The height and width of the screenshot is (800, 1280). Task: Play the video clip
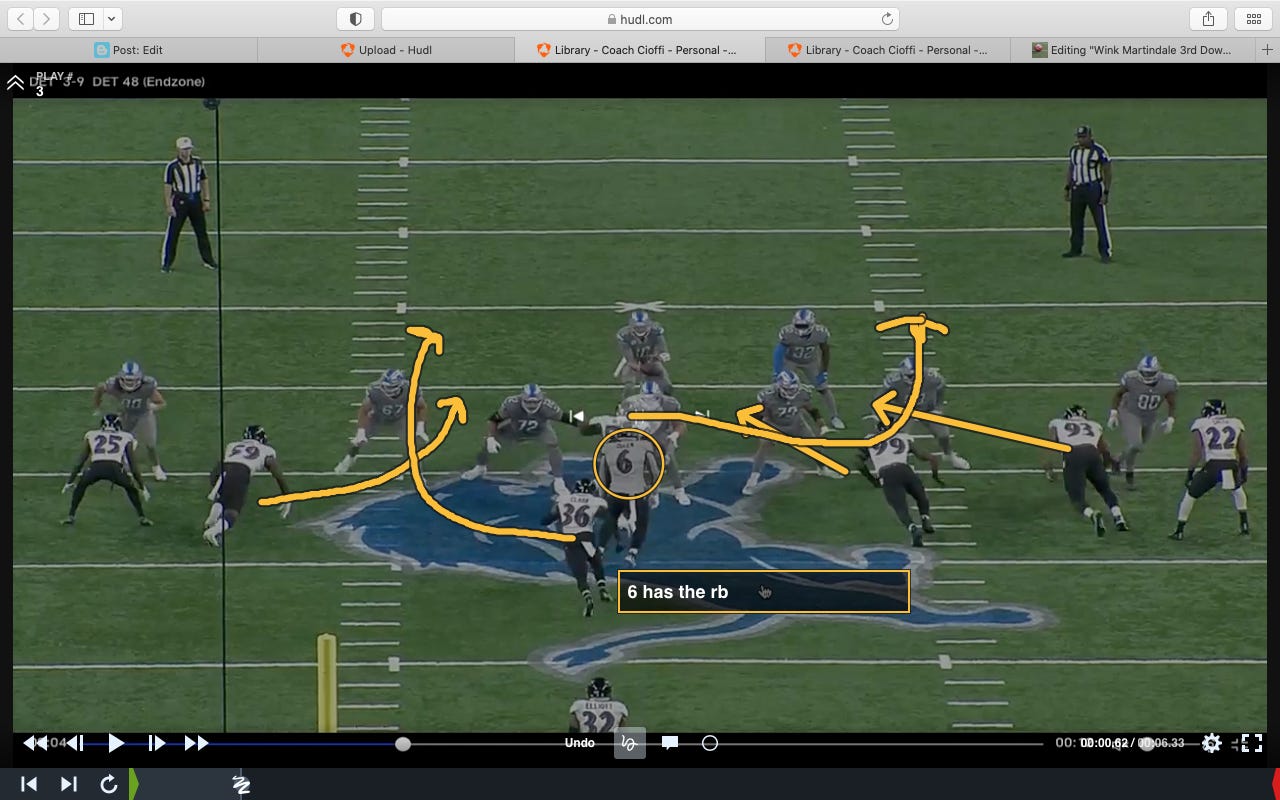point(116,743)
